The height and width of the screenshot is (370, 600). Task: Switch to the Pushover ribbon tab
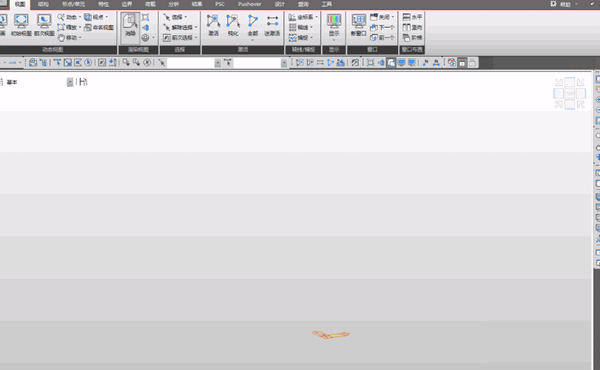(x=249, y=4)
